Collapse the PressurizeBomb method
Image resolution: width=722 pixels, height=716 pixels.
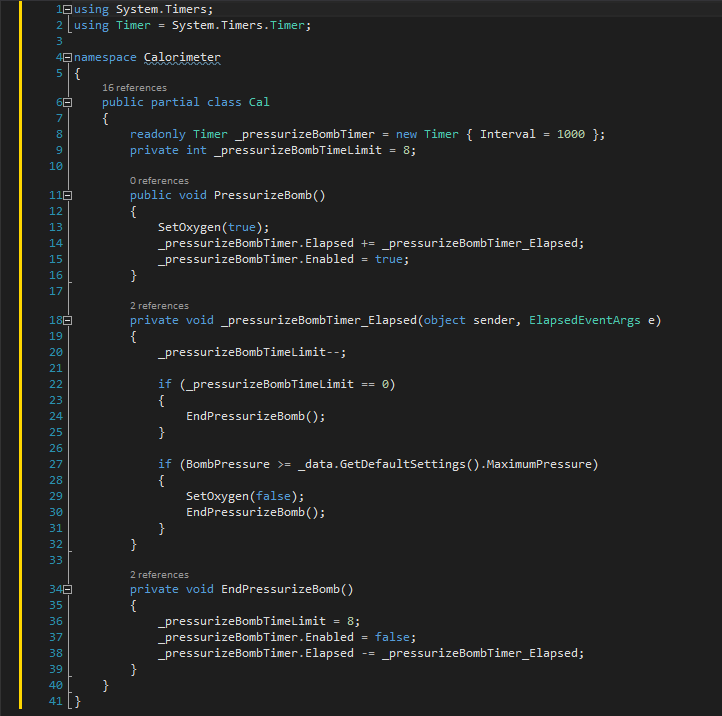pyautogui.click(x=68, y=195)
